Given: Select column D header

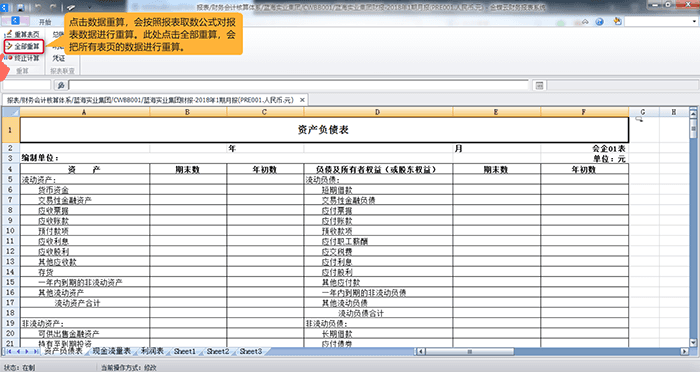Looking at the screenshot, I should (x=378, y=112).
